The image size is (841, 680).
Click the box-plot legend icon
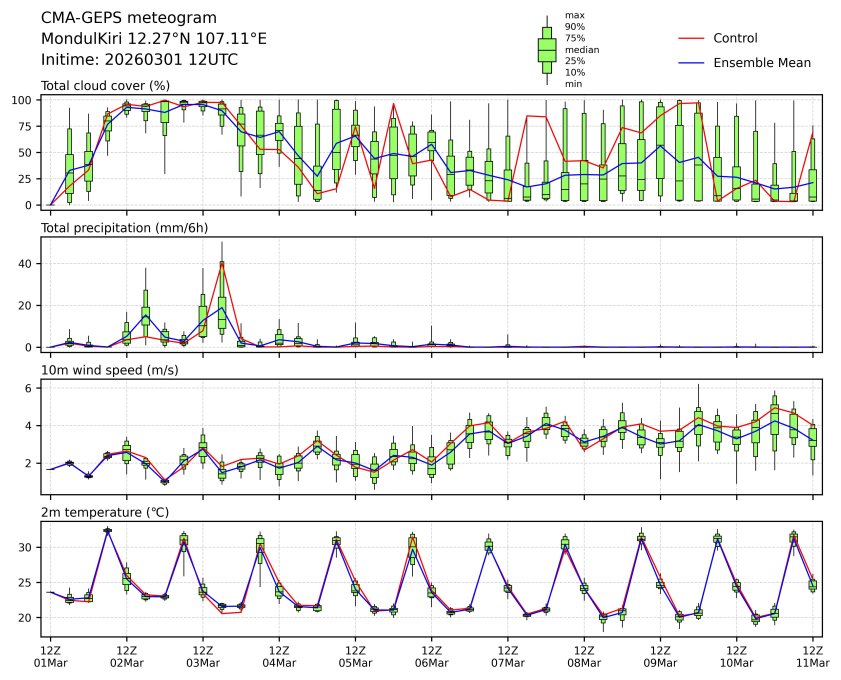[x=547, y=50]
